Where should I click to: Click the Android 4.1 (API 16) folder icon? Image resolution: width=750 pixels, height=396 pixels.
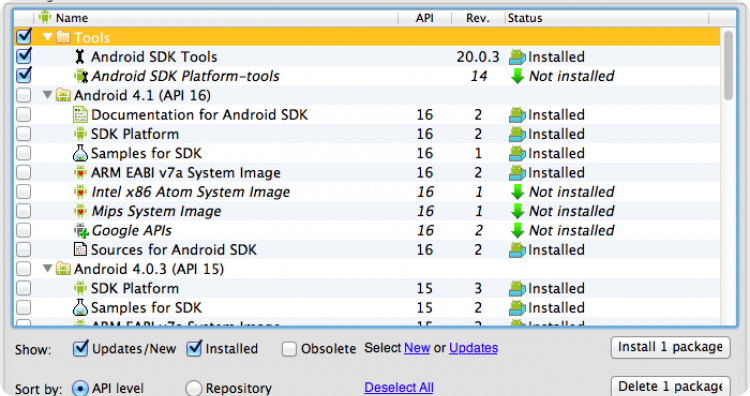click(63, 95)
